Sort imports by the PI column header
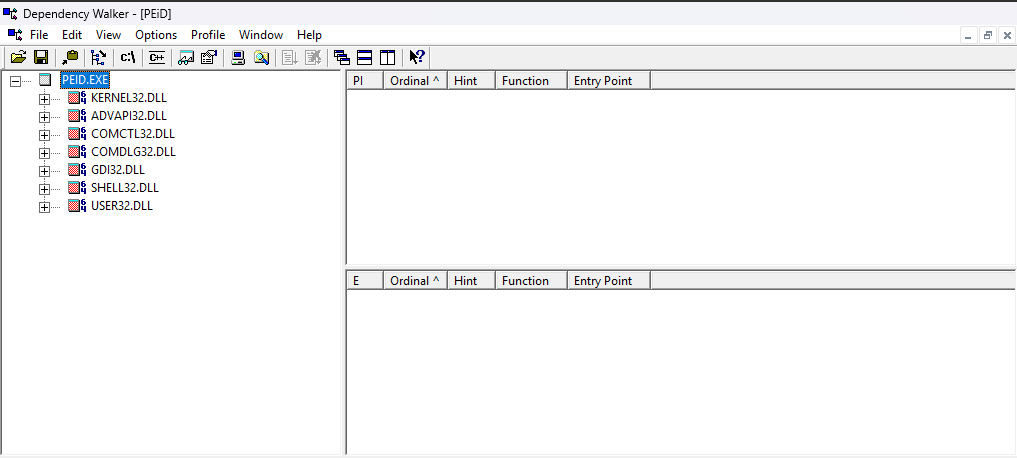 click(x=365, y=80)
